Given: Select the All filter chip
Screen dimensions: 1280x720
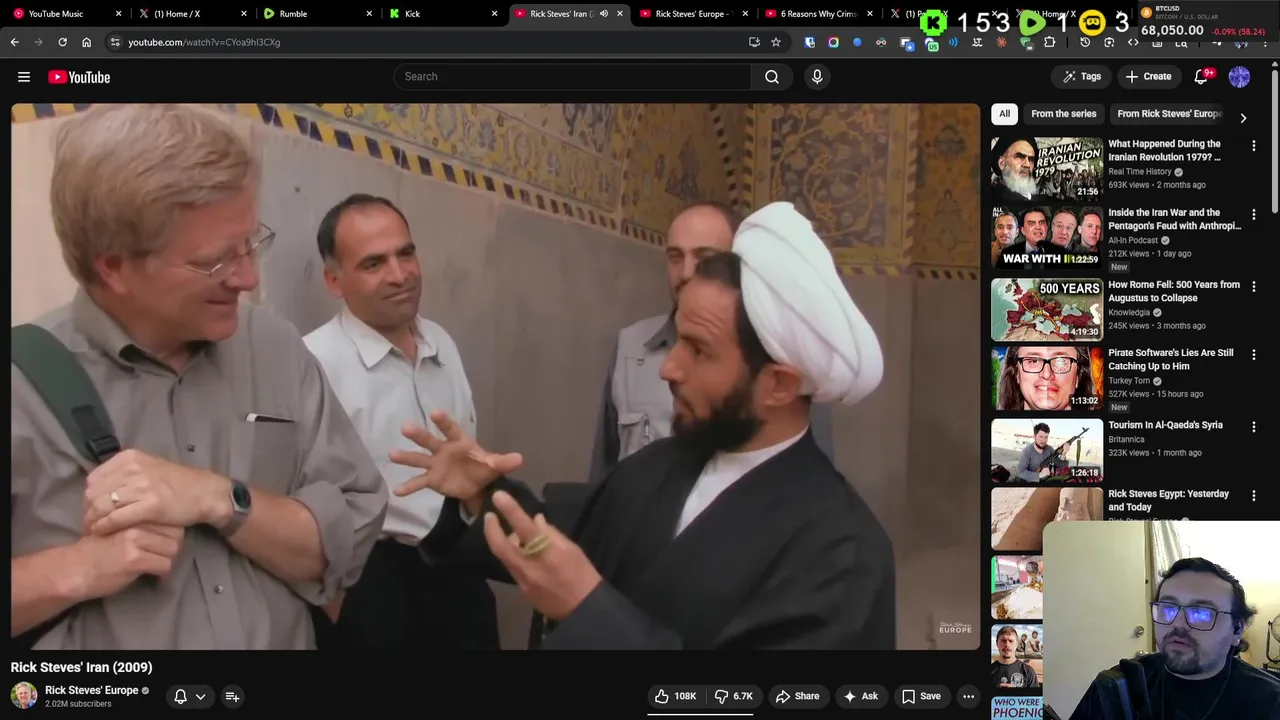Looking at the screenshot, I should click(1004, 114).
